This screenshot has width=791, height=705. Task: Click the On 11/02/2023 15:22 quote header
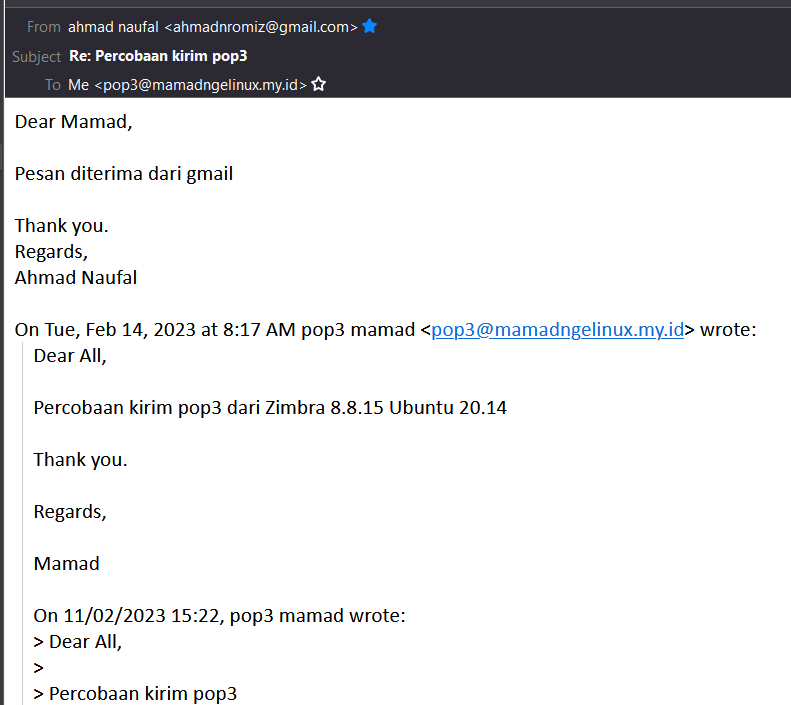[219, 616]
